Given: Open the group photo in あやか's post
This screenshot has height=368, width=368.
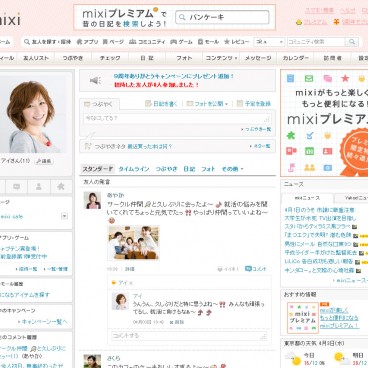Looking at the screenshot, I should [x=133, y=243].
